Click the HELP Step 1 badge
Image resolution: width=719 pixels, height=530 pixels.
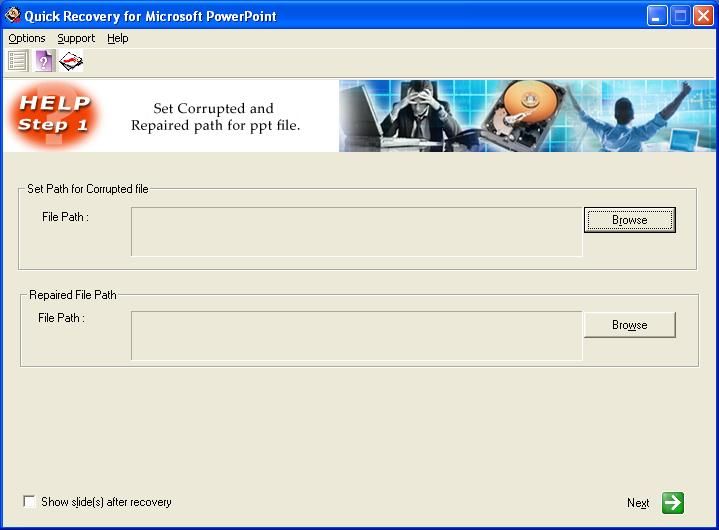pos(55,116)
